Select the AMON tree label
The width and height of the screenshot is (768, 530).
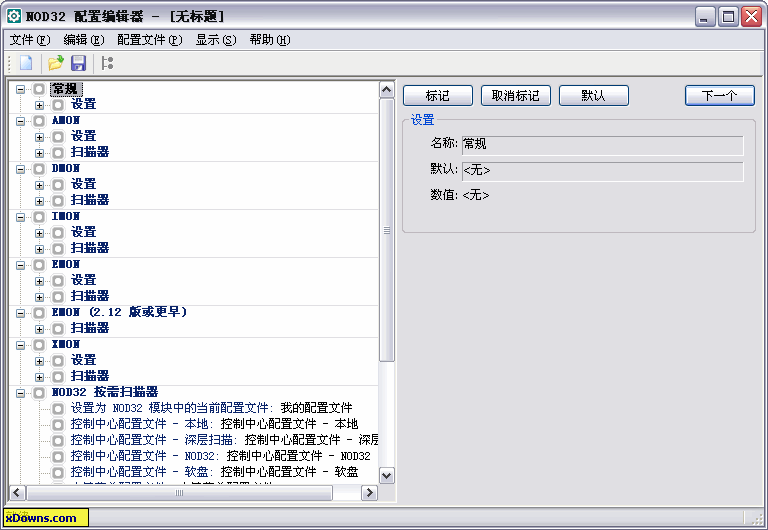point(66,120)
